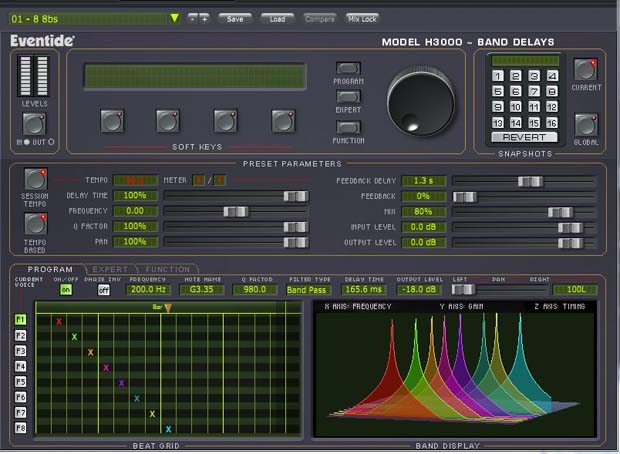Open the preset dropdown '01 - 8 8bs'
The width and height of the screenshot is (620, 454).
(95, 19)
